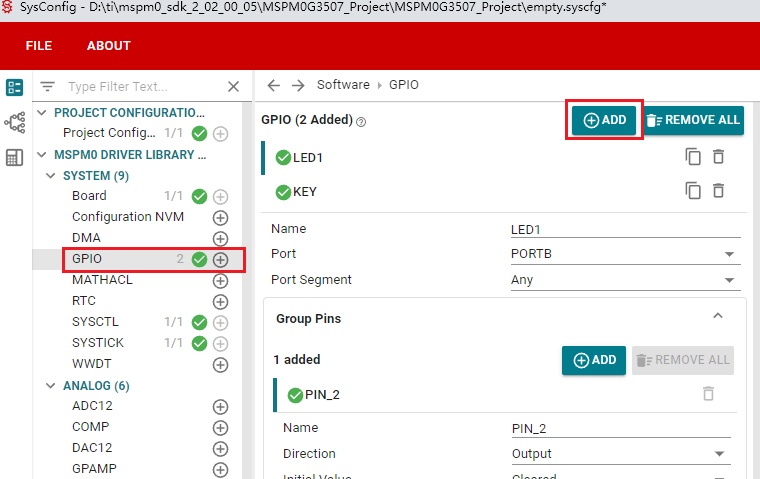
Task: Open the FILE menu
Action: point(39,45)
